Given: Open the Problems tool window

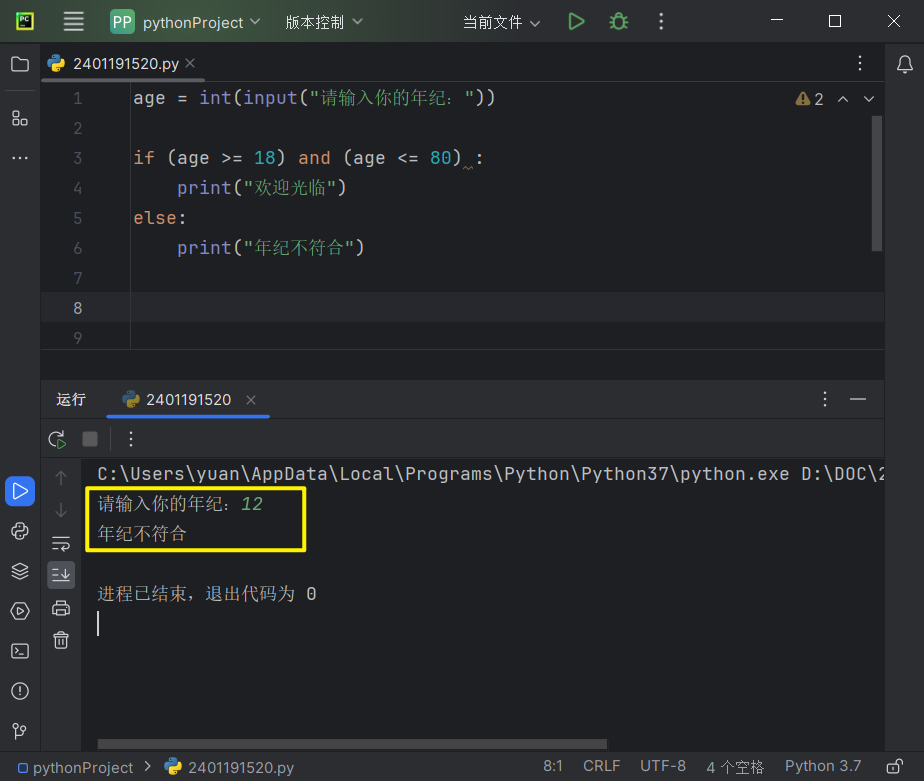Looking at the screenshot, I should (x=20, y=691).
